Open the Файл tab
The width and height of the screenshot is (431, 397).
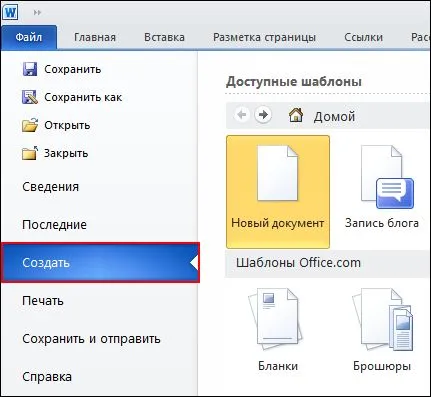(x=29, y=37)
